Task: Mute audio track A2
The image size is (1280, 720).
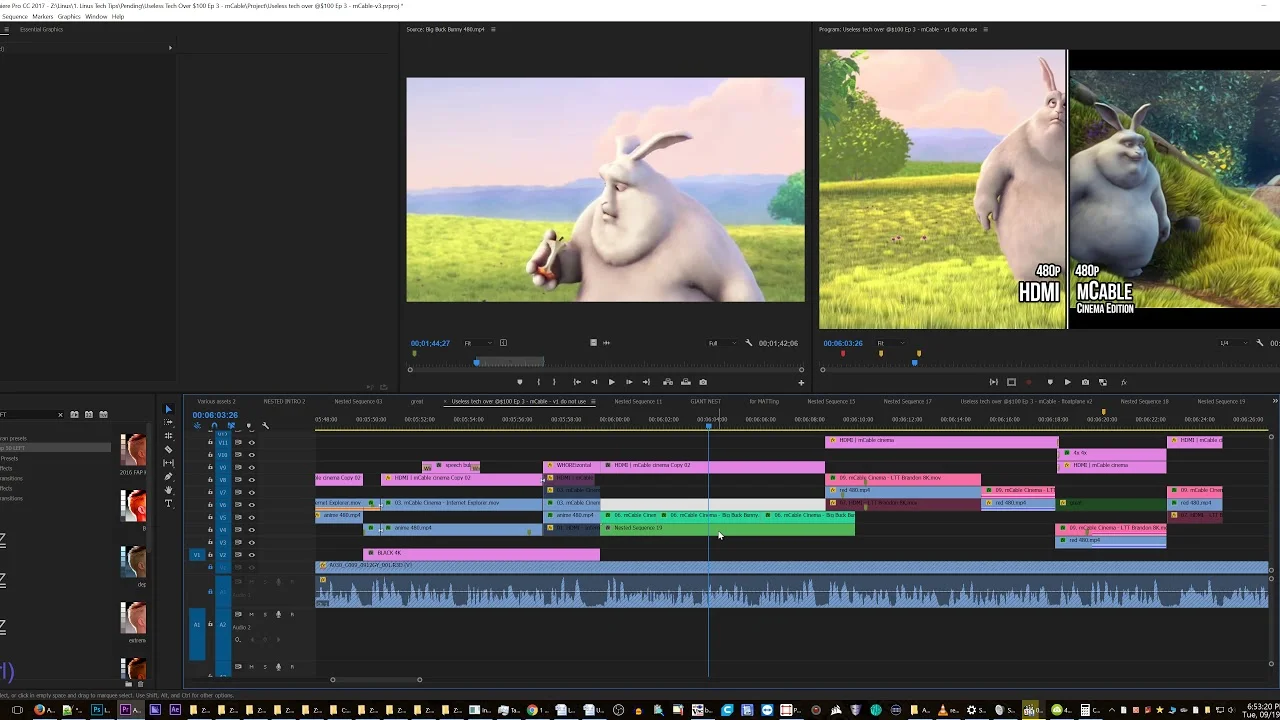Action: click(251, 614)
